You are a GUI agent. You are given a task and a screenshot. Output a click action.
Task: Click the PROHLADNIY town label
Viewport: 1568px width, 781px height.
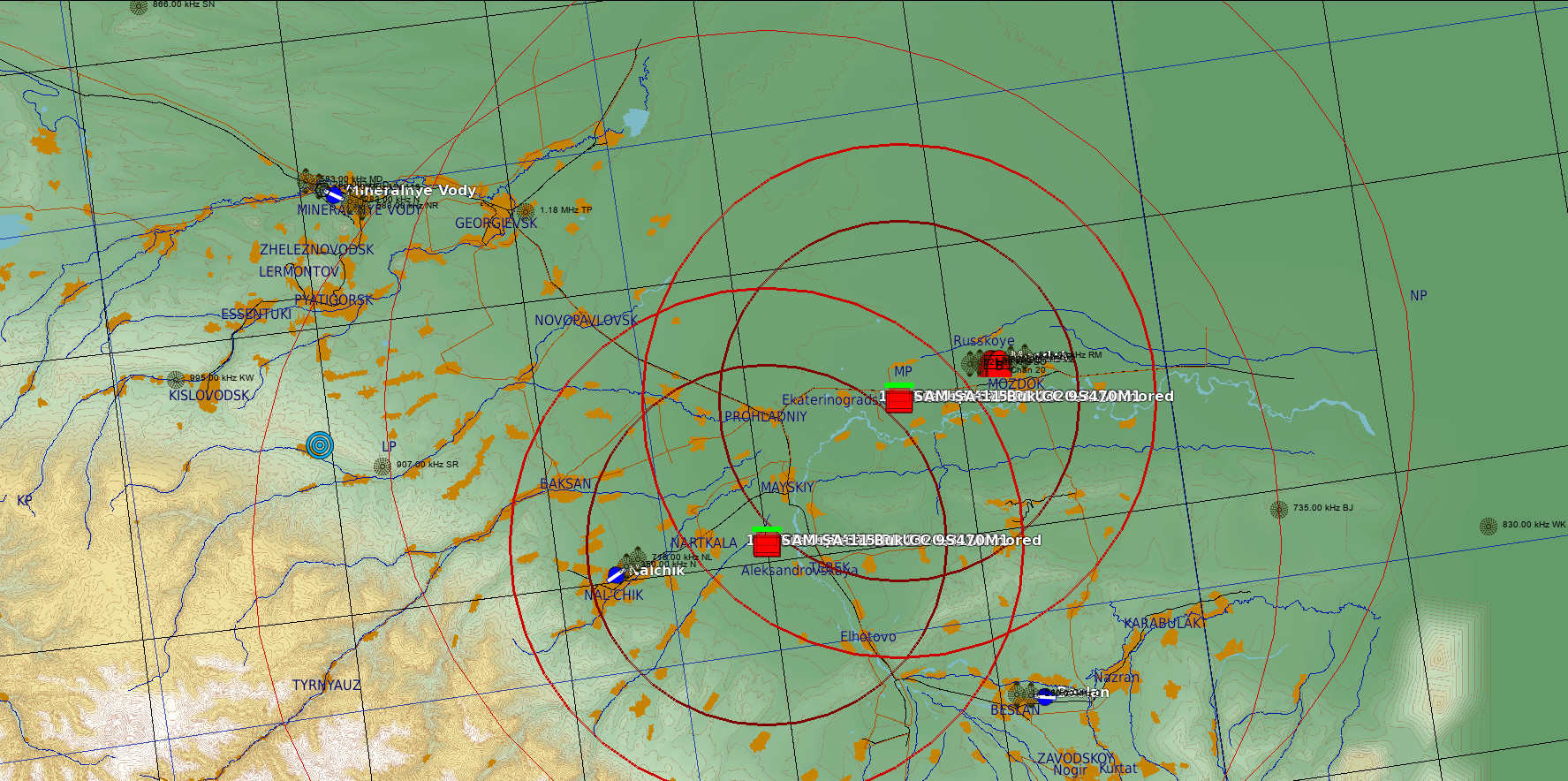coord(765,416)
